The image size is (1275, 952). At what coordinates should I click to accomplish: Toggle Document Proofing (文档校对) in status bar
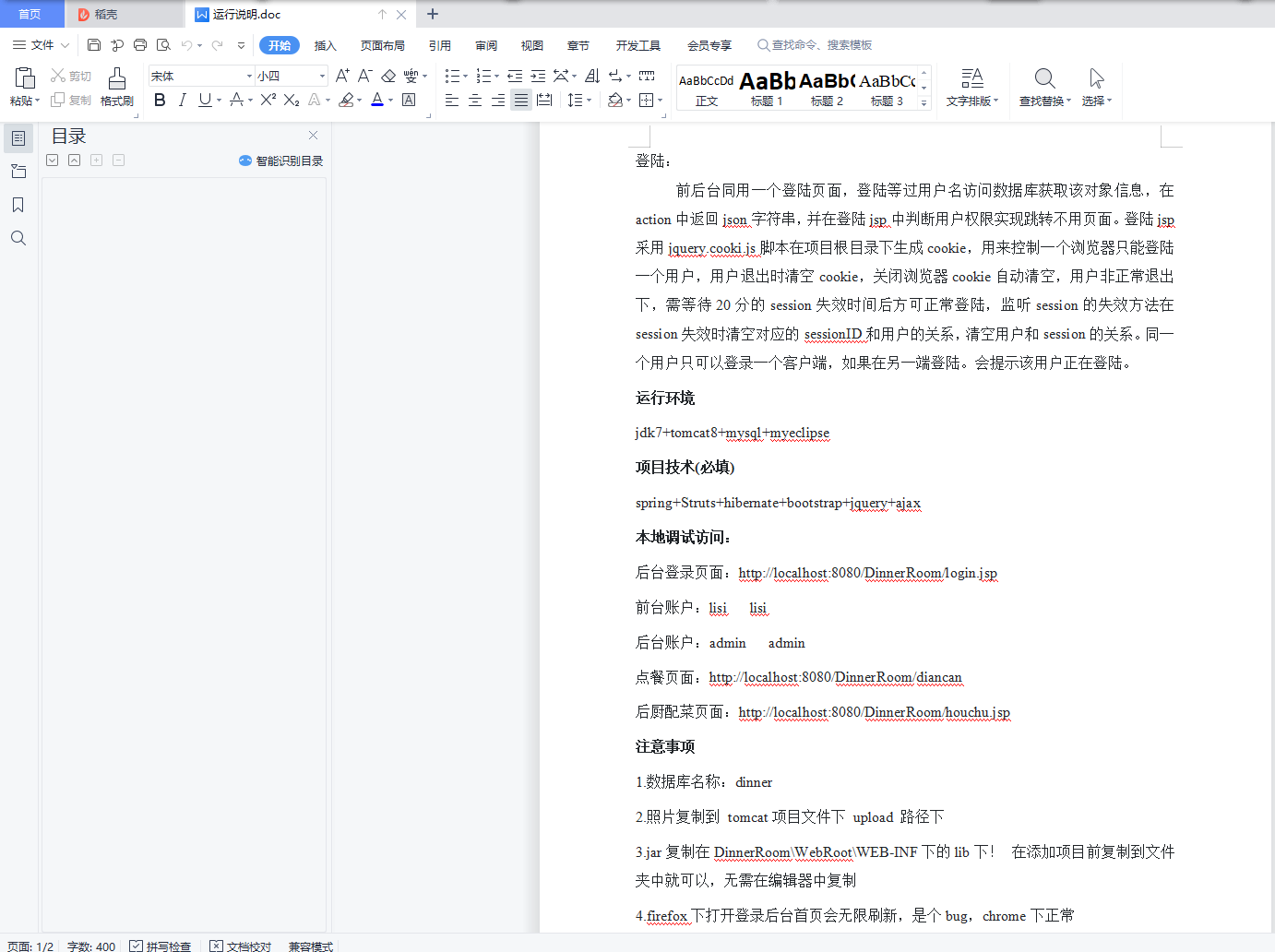click(x=241, y=946)
